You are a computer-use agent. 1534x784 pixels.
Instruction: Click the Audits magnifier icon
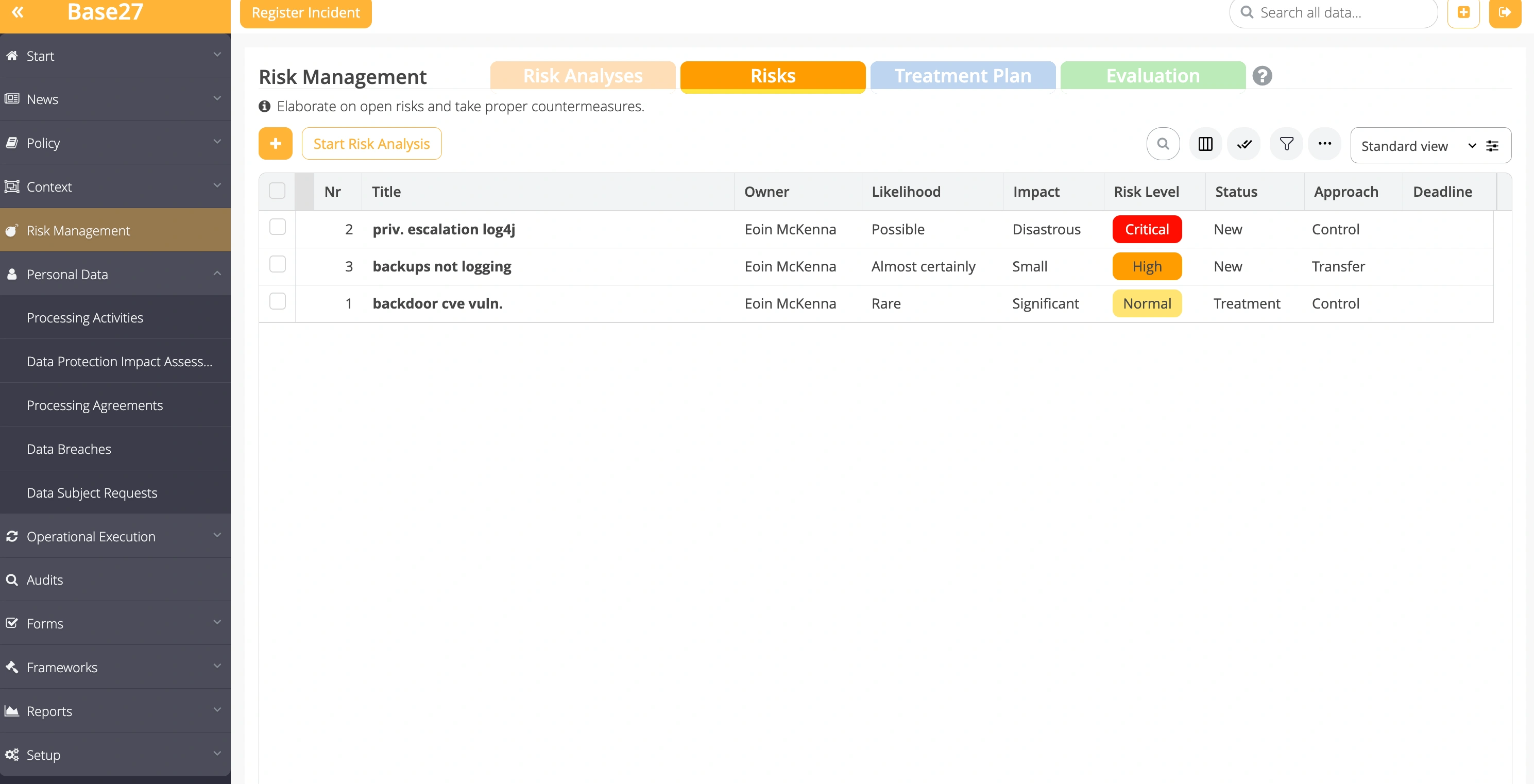[x=11, y=579]
